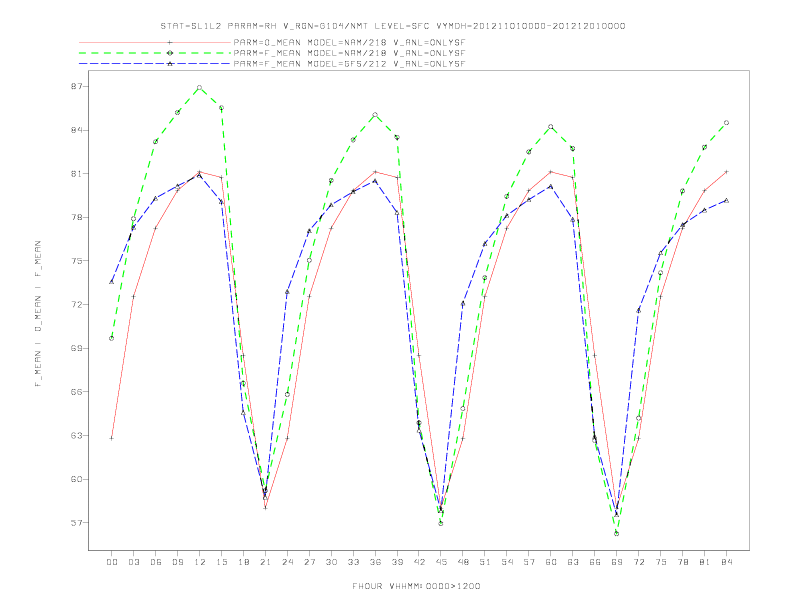Click the red solid legend line sample
This screenshot has height=612, width=792.
[x=155, y=42]
